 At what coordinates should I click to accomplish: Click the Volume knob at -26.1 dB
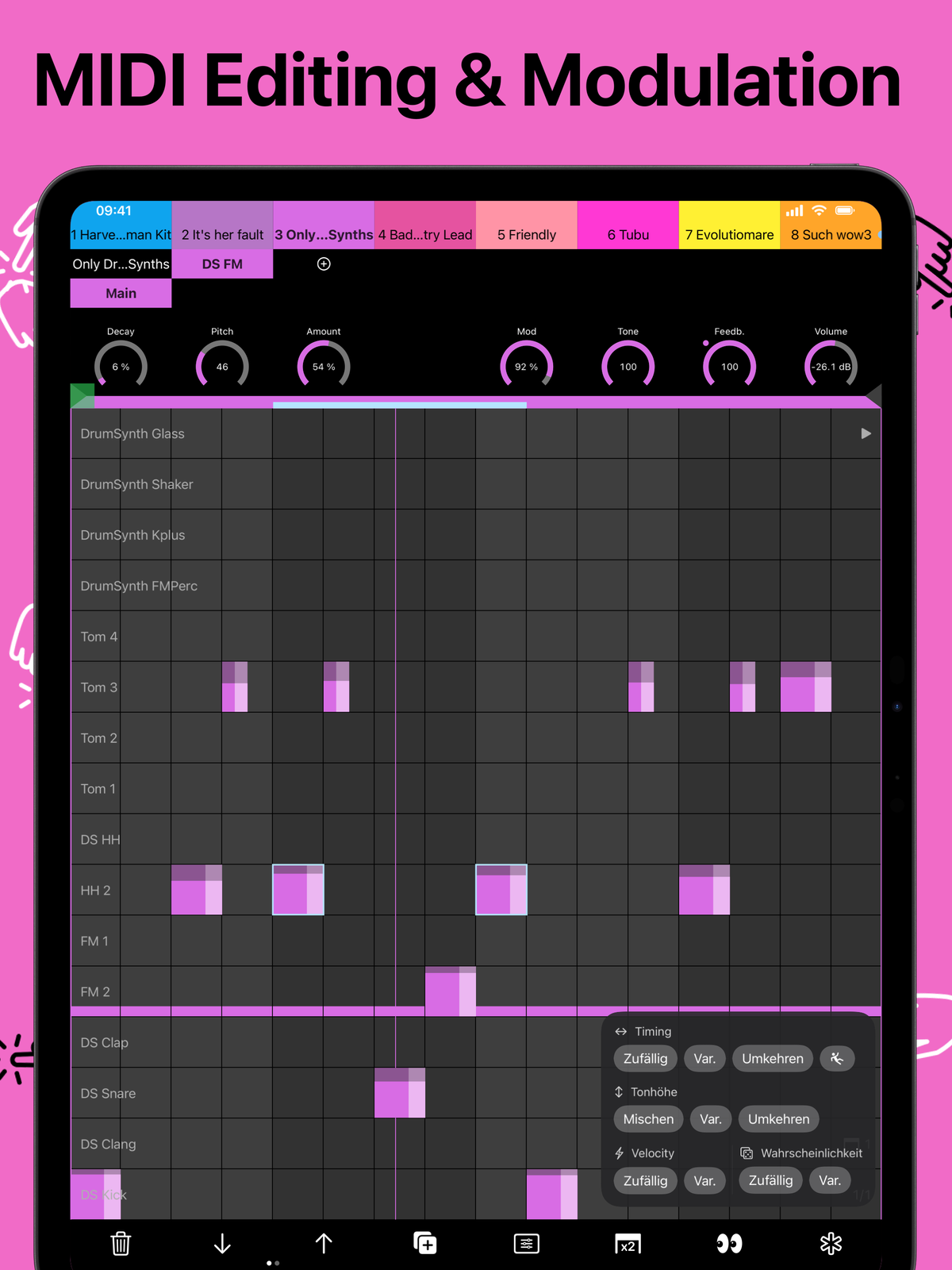click(831, 366)
